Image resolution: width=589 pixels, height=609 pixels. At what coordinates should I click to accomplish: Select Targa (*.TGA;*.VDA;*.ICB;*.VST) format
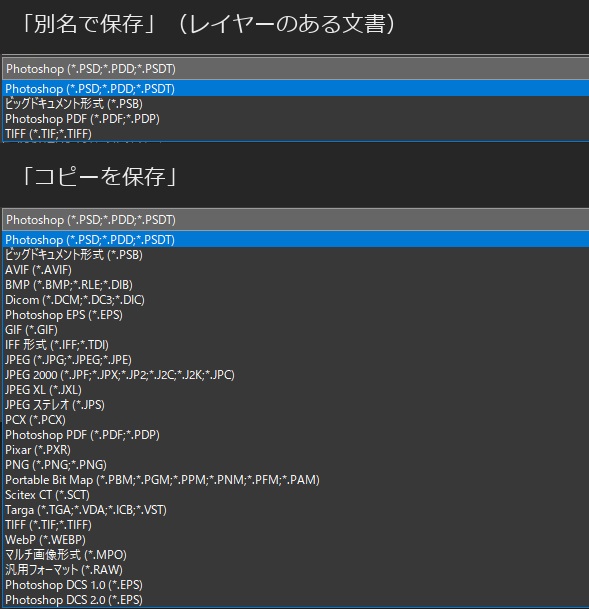tap(296, 510)
